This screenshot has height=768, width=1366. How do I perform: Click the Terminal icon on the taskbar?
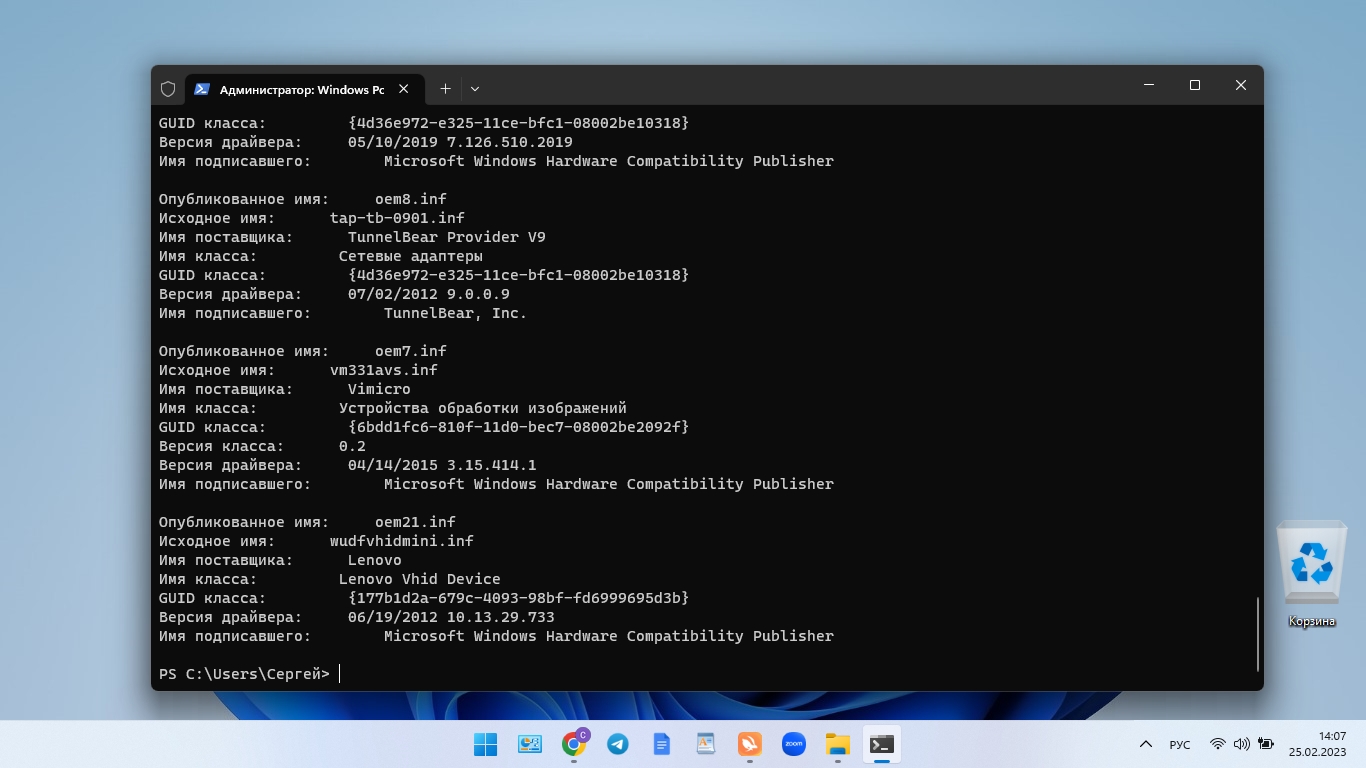882,744
